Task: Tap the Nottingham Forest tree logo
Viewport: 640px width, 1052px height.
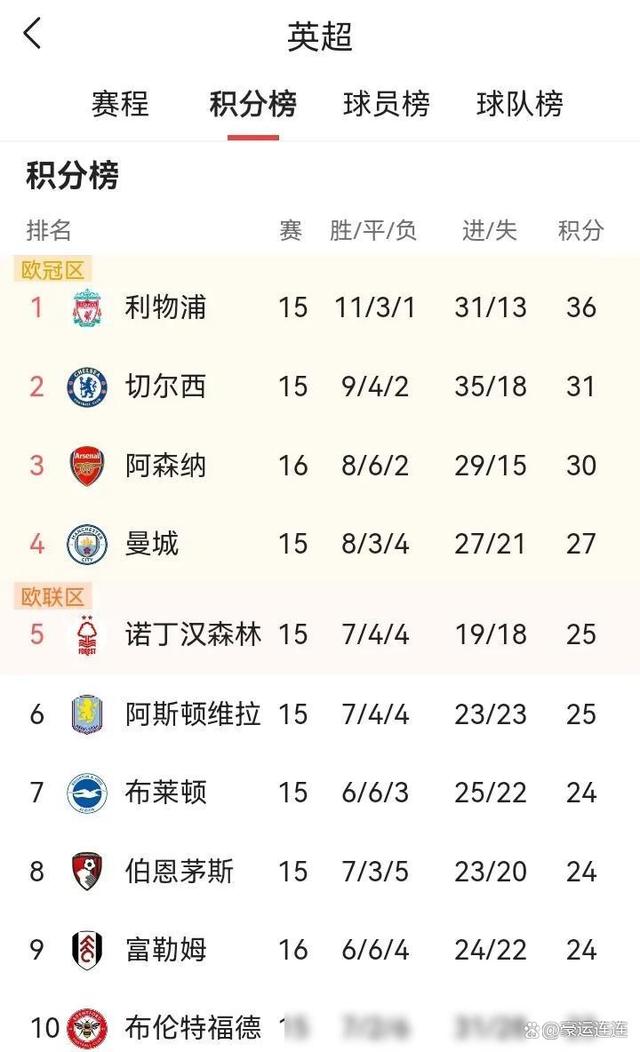Action: pos(87,635)
